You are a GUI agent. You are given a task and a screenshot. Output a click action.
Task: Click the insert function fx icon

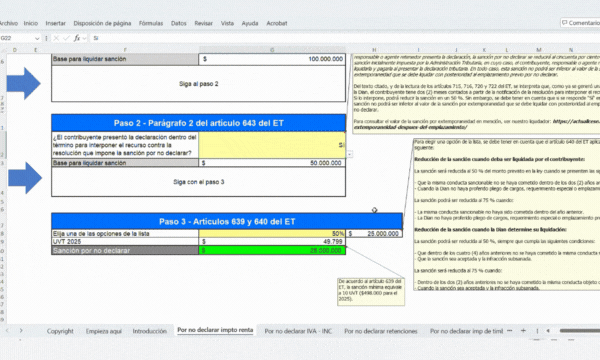point(77,38)
